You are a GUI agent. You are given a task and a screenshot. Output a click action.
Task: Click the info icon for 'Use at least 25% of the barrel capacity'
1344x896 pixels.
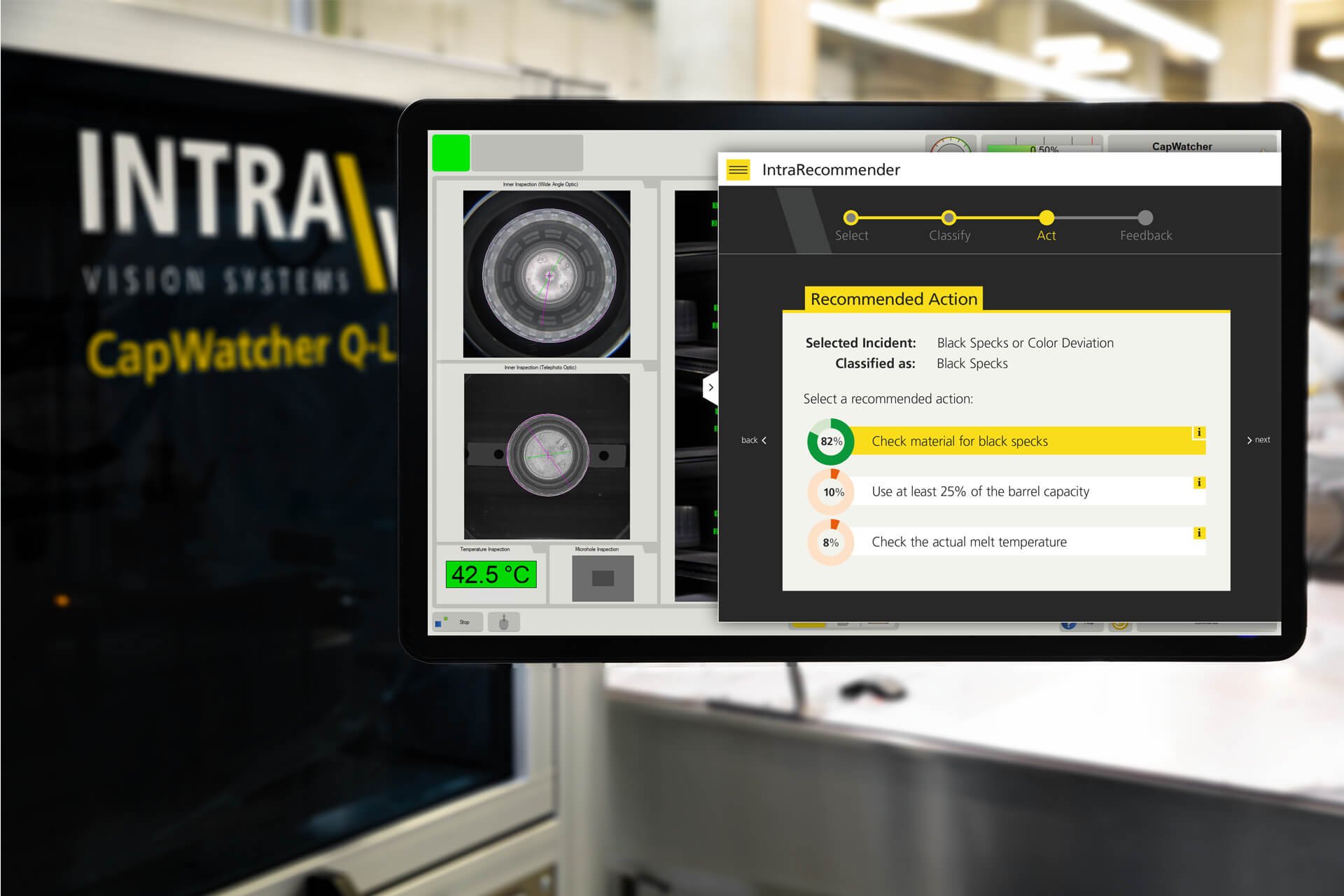(x=1198, y=483)
